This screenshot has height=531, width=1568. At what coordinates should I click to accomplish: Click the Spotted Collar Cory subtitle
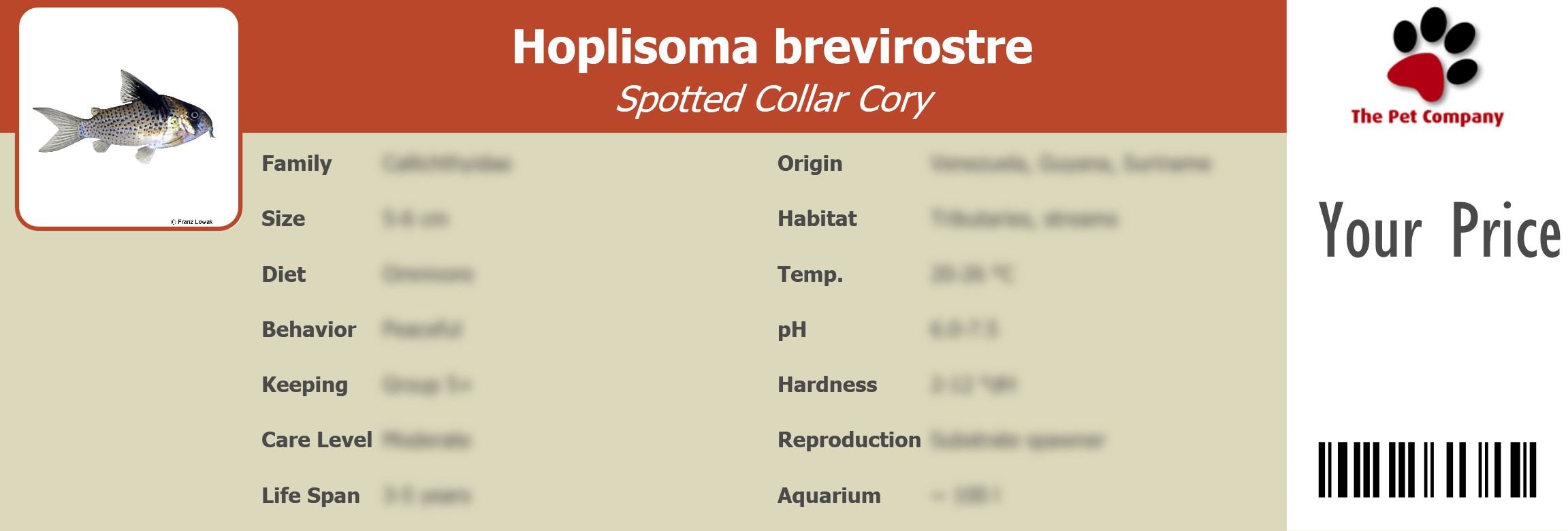coord(774,99)
